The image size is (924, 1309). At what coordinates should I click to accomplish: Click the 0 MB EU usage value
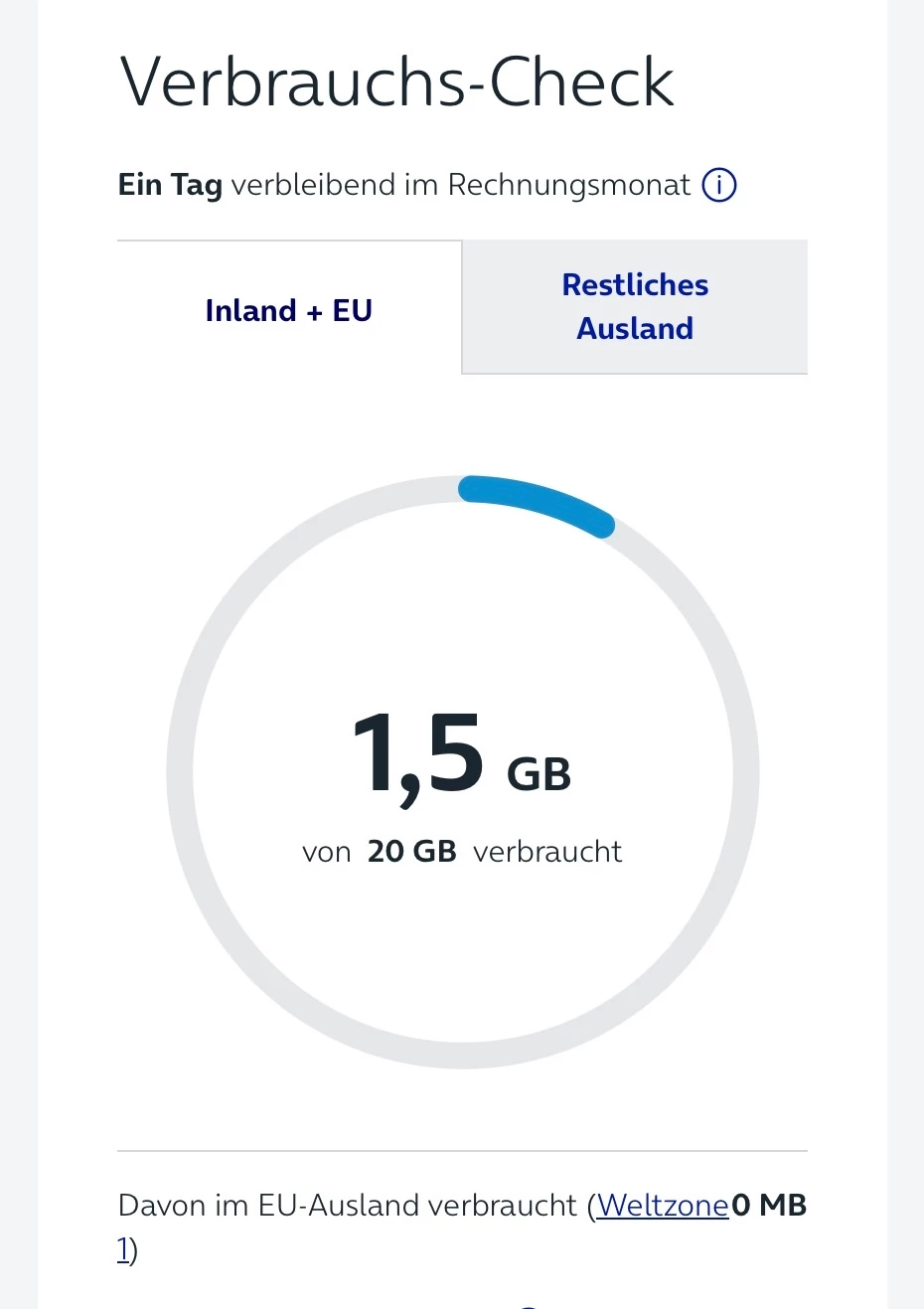(x=769, y=1206)
